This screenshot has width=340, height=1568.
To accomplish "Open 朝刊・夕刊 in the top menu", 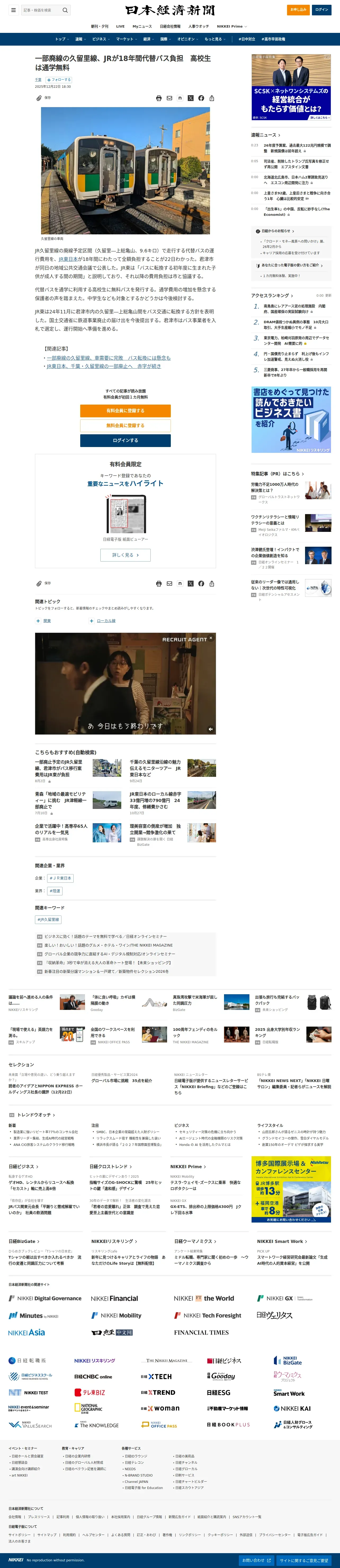I will click(100, 26).
